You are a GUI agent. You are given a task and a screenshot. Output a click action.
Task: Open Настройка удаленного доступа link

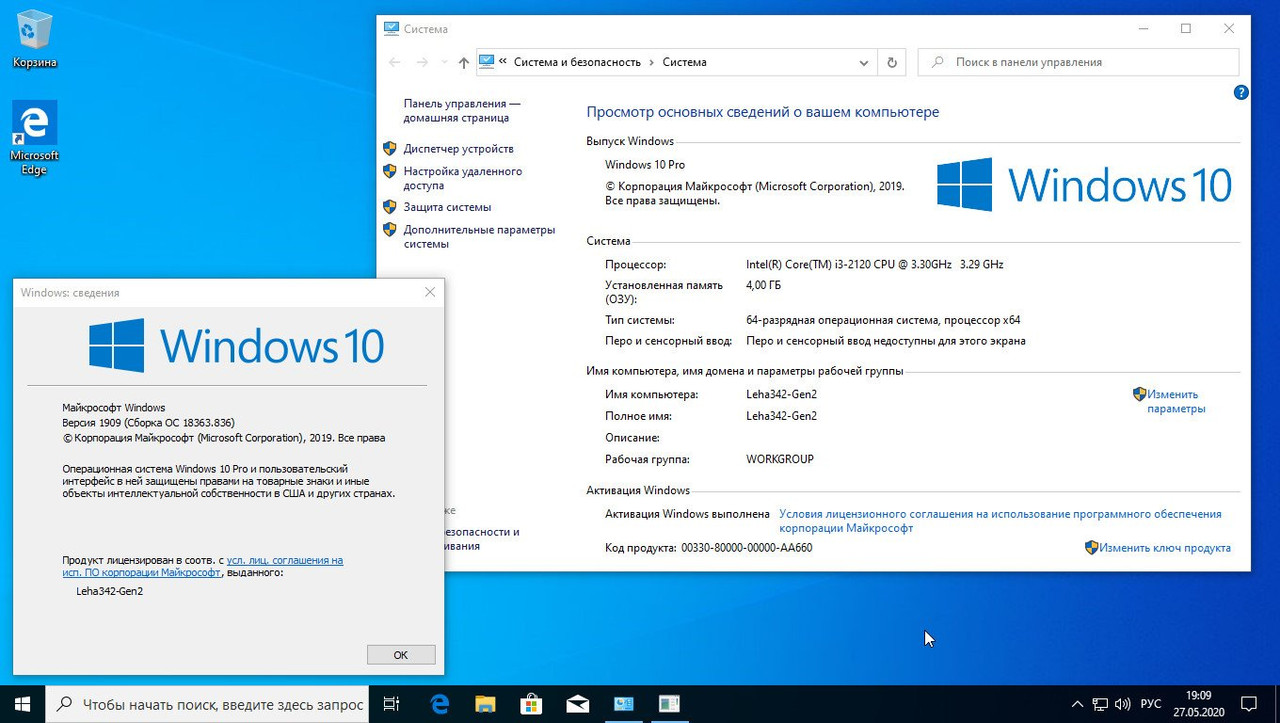point(462,178)
